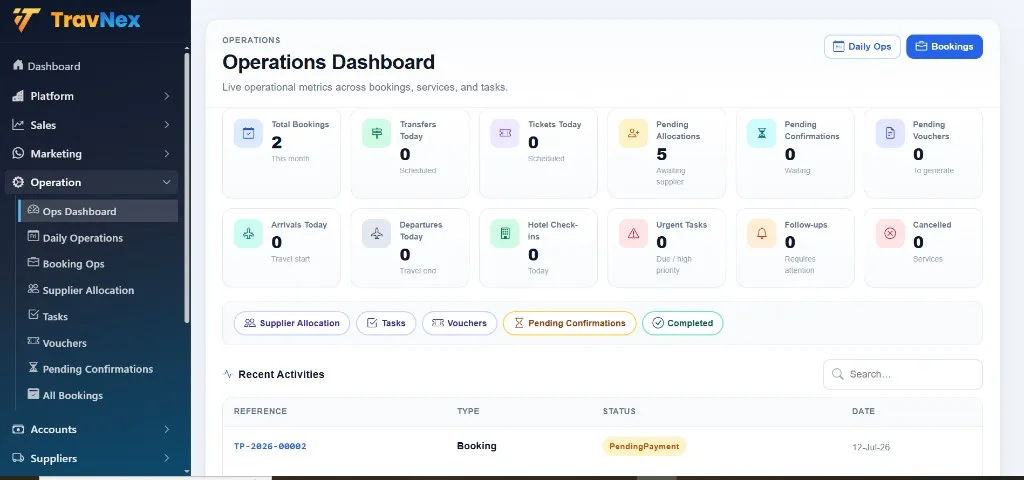
Task: Select Ops Dashboard in sidebar
Action: (x=98, y=211)
